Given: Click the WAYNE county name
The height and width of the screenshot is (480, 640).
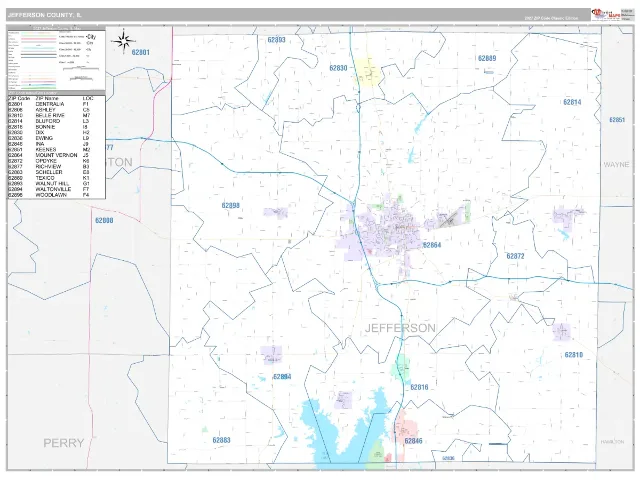Looking at the screenshot, I should click(x=616, y=164).
